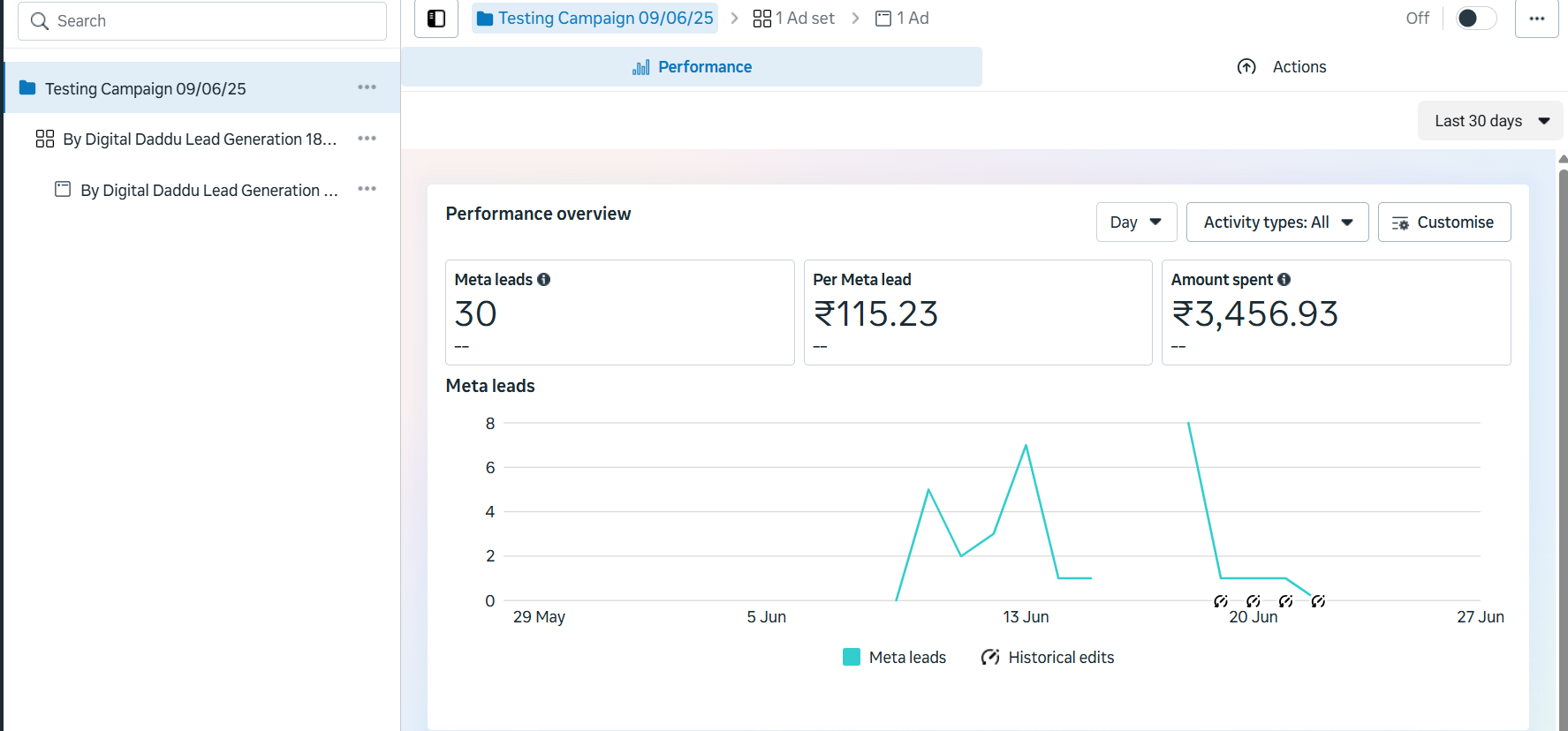Click the search magnifier icon
This screenshot has height=731, width=1568.
(x=40, y=21)
